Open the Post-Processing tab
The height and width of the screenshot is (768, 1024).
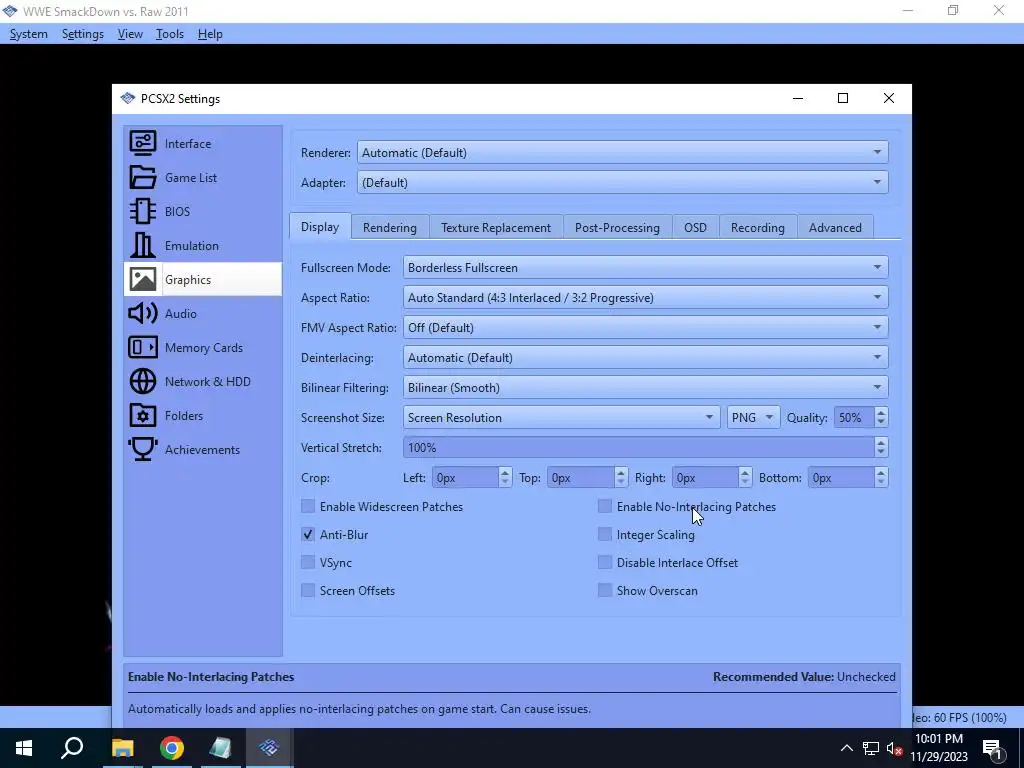point(617,227)
